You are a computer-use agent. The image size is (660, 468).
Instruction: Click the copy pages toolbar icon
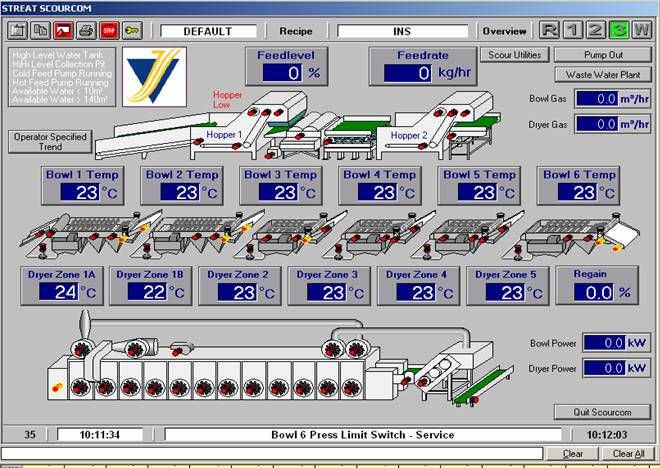[x=40, y=31]
